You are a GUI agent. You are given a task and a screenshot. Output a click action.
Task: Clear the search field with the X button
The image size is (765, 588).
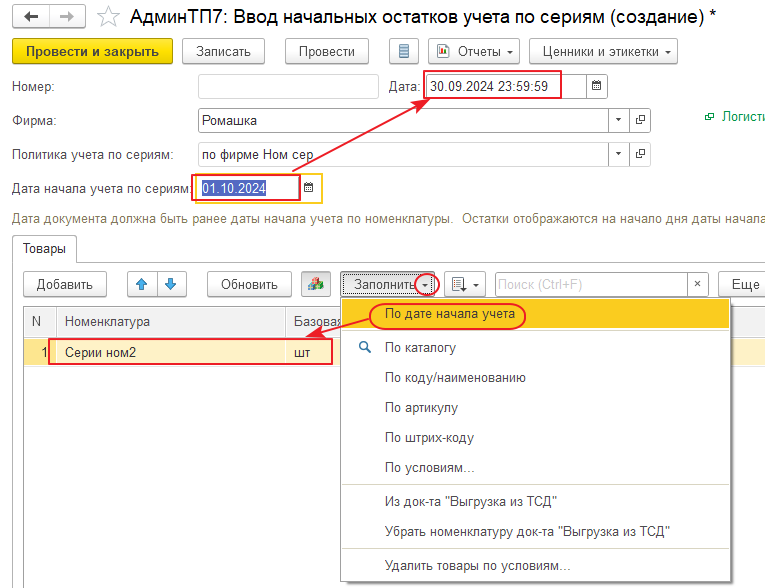698,284
